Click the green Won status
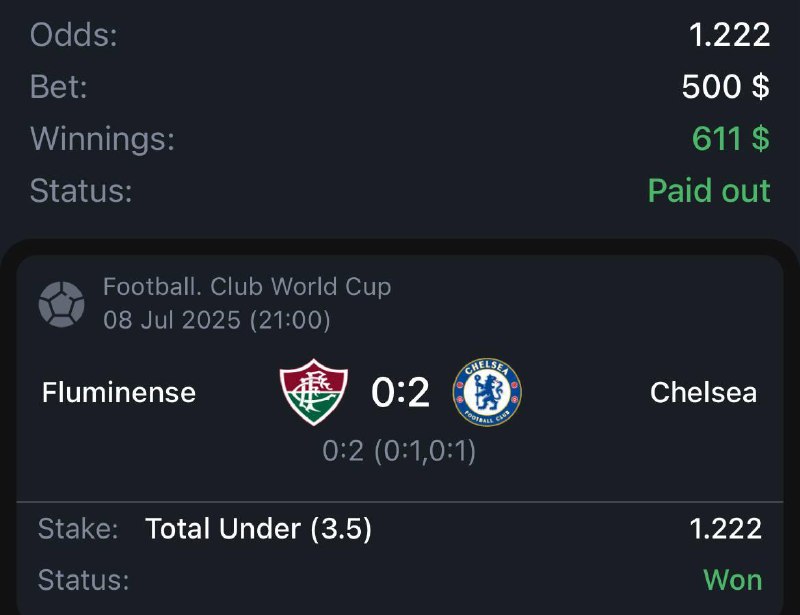 (732, 579)
